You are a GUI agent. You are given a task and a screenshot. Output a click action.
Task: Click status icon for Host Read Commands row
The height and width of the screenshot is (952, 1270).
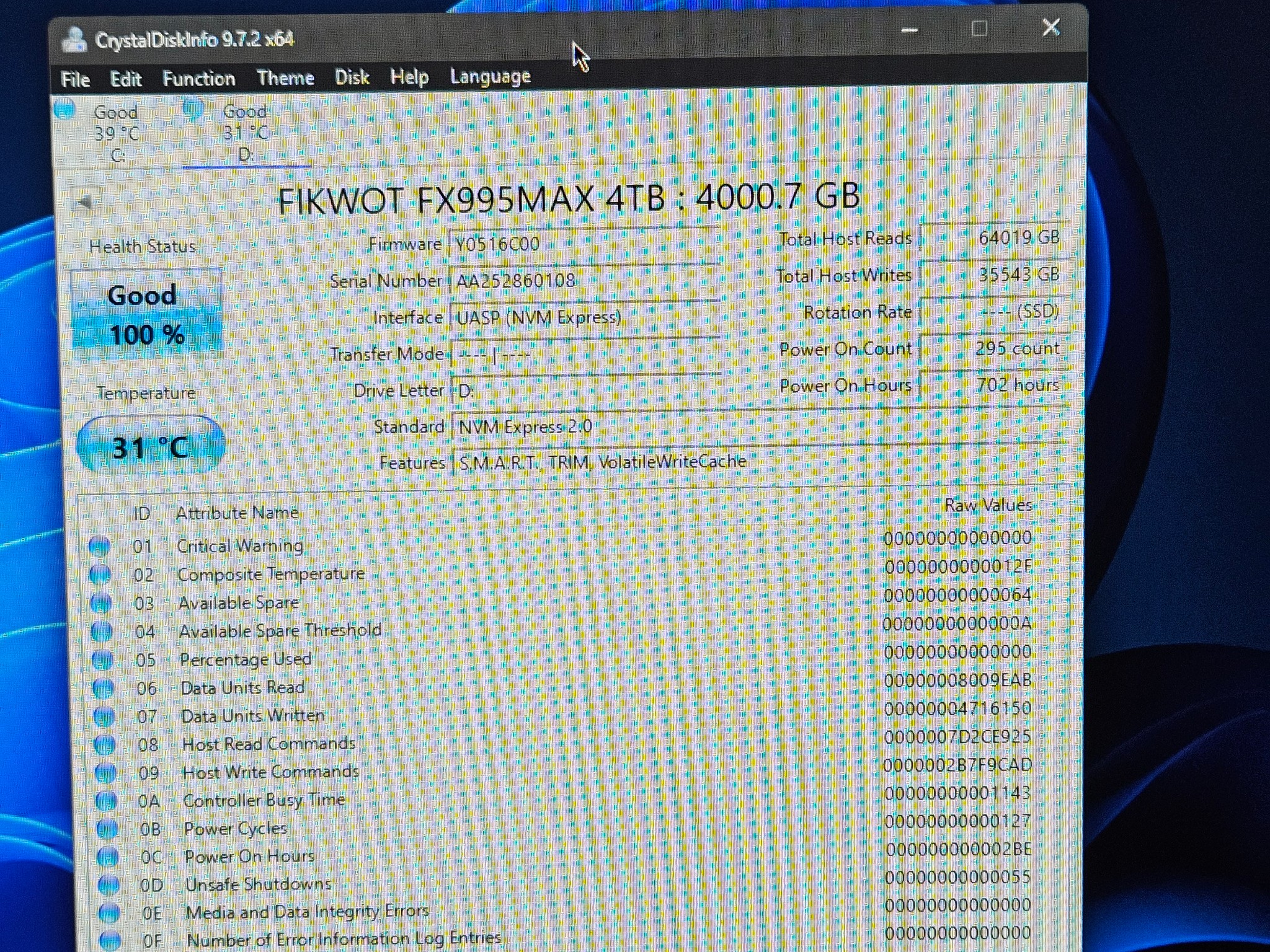[x=104, y=744]
